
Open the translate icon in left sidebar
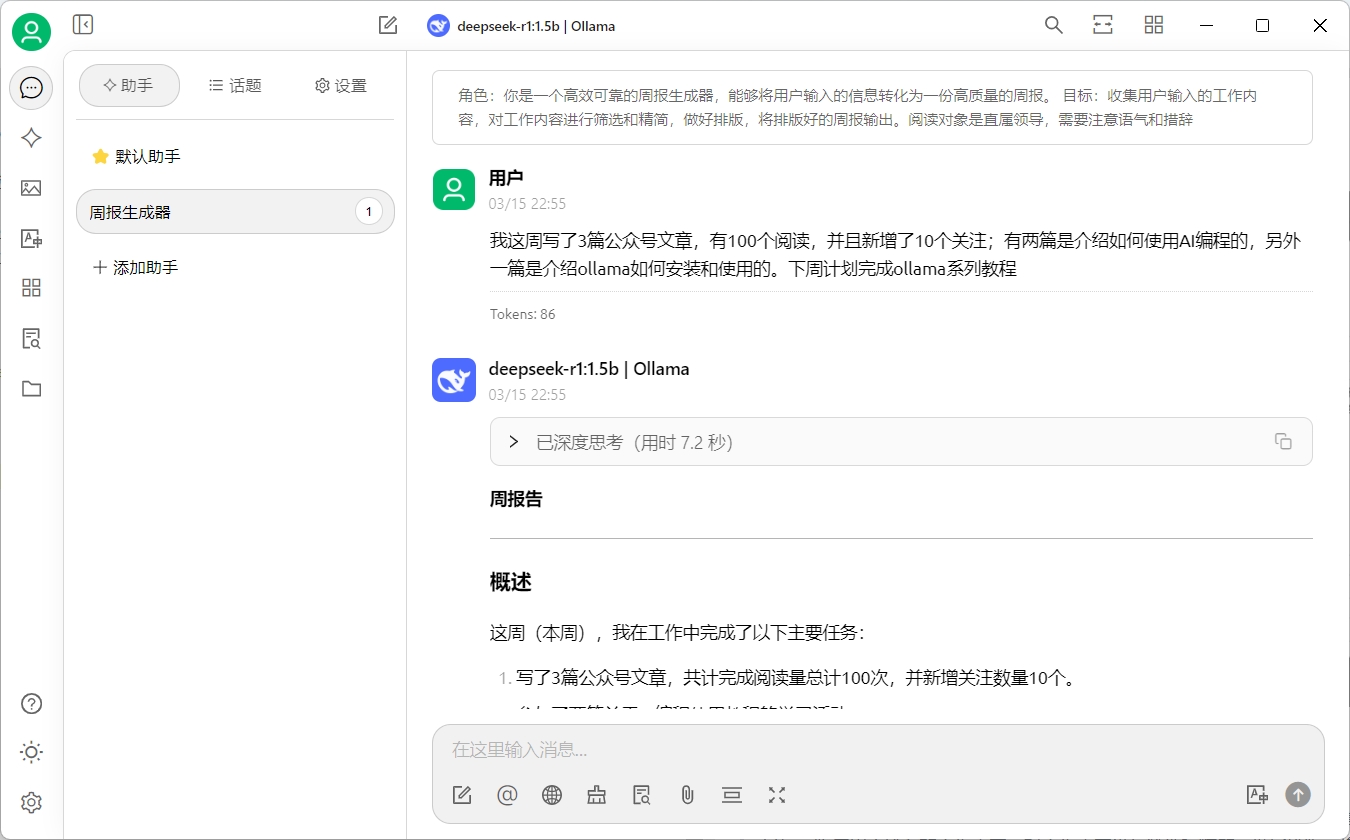31,238
